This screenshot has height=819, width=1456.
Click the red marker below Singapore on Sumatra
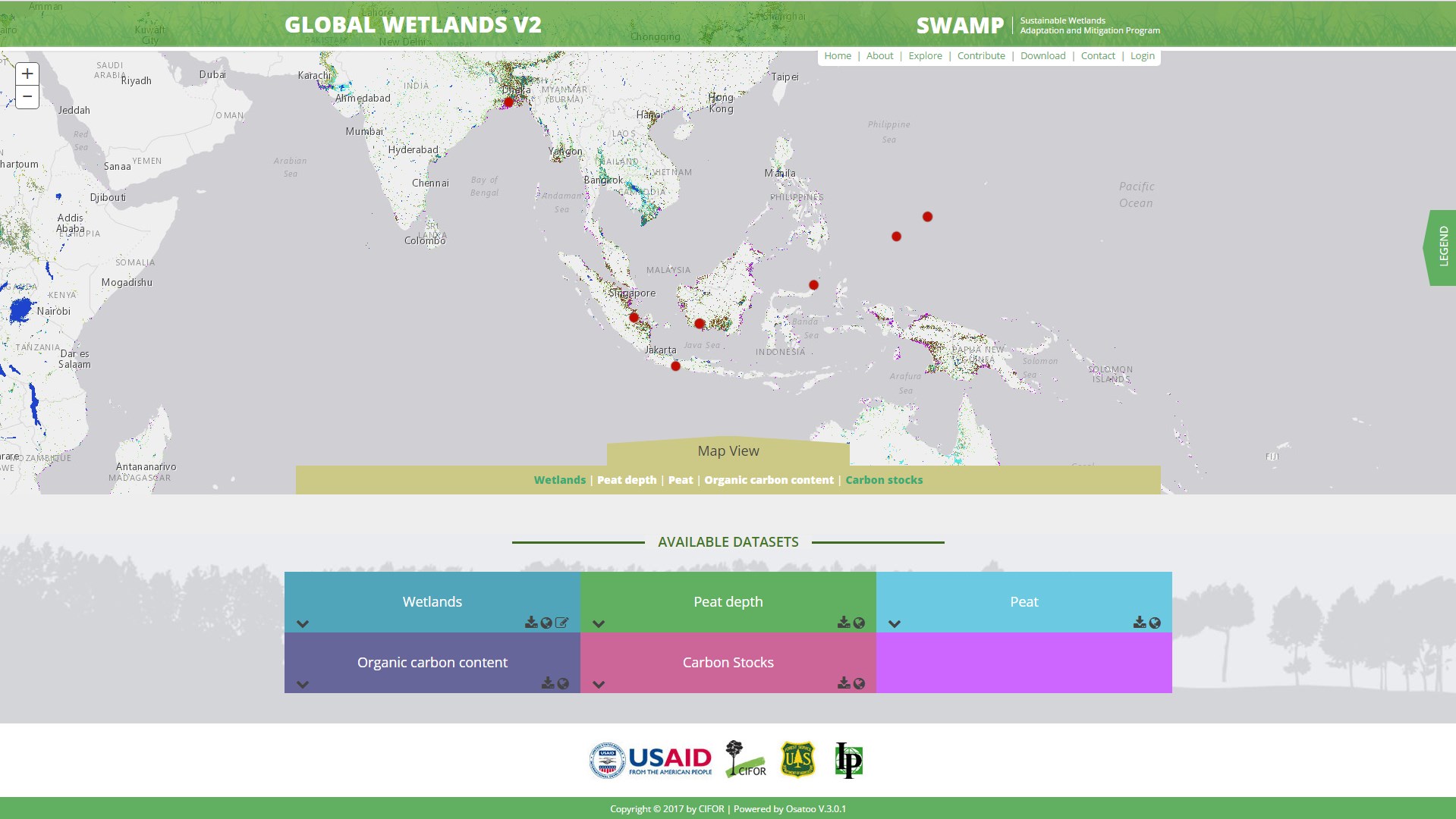[634, 318]
